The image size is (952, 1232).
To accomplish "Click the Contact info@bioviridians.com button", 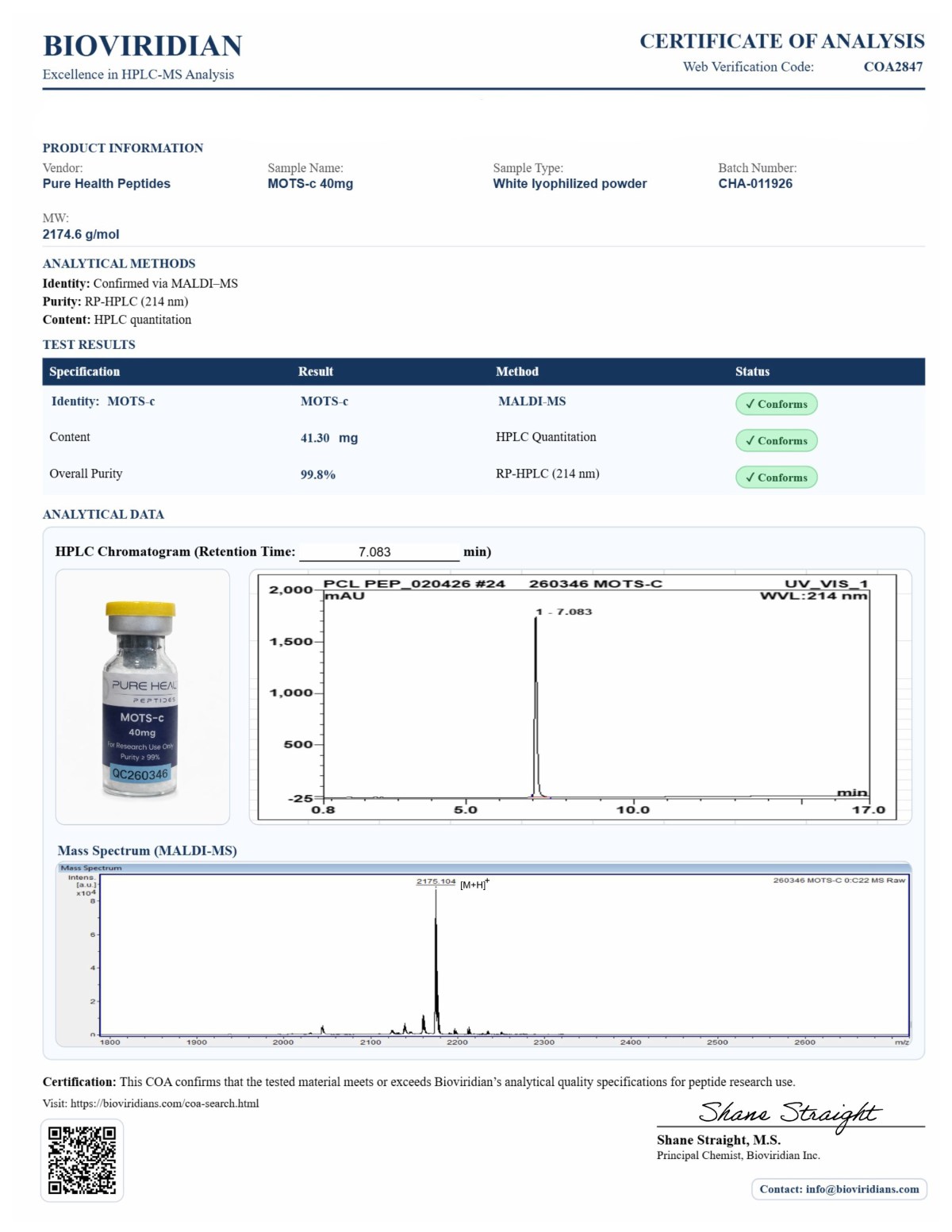I will tap(839, 1188).
